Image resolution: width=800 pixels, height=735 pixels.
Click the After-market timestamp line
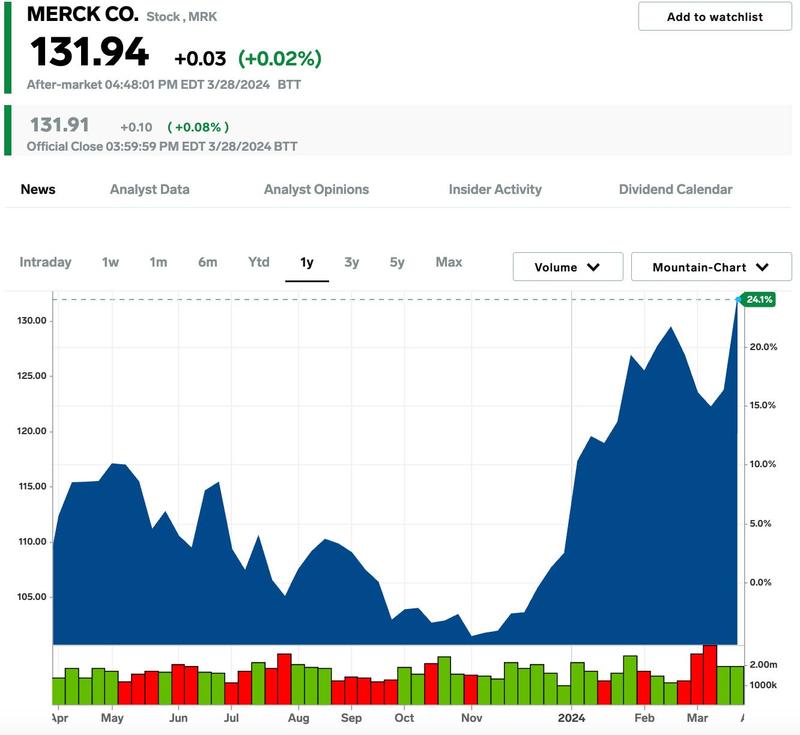pos(164,85)
